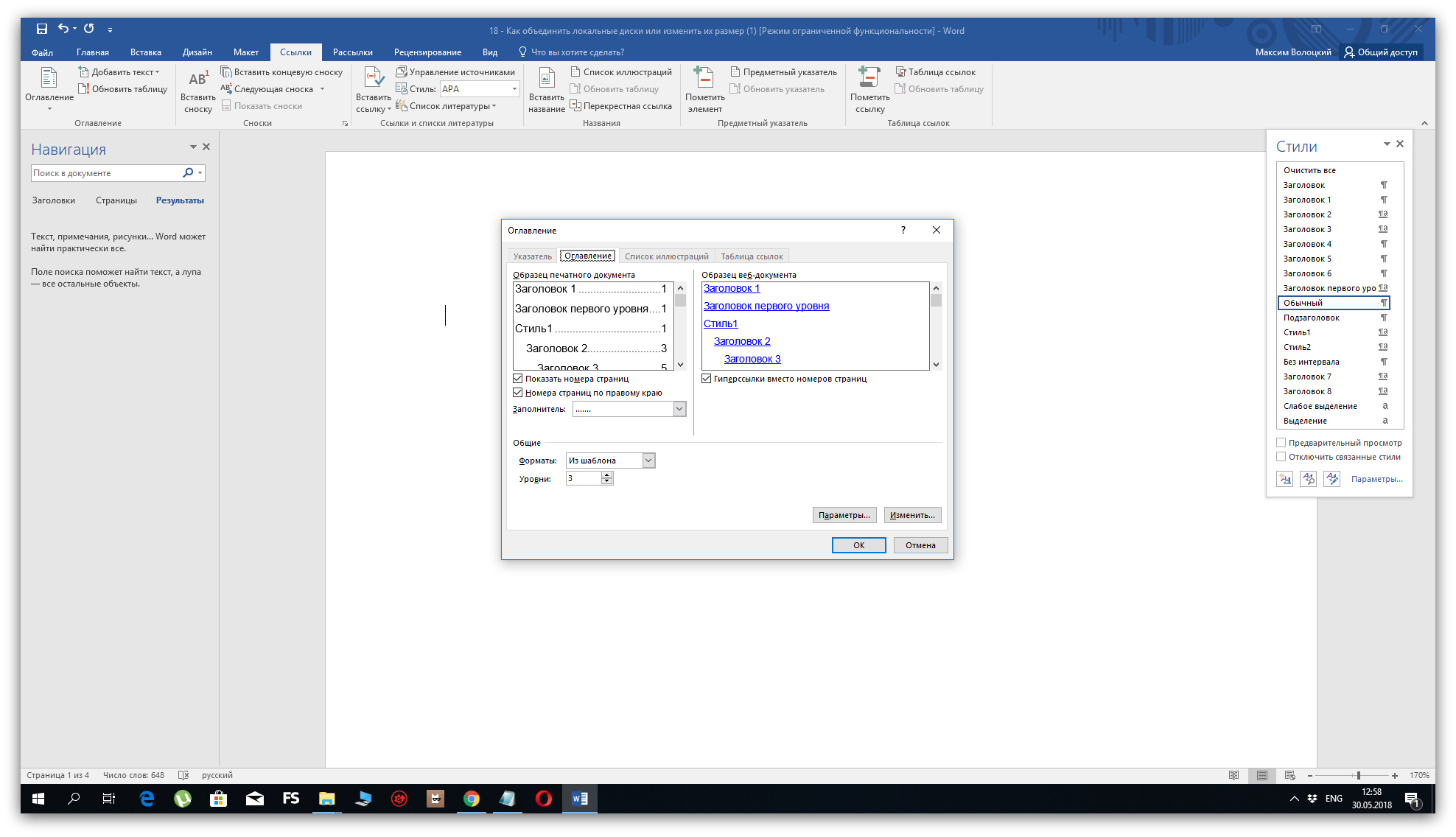1456x837 pixels.
Task: Open Google Chrome from the taskbar
Action: click(x=472, y=799)
